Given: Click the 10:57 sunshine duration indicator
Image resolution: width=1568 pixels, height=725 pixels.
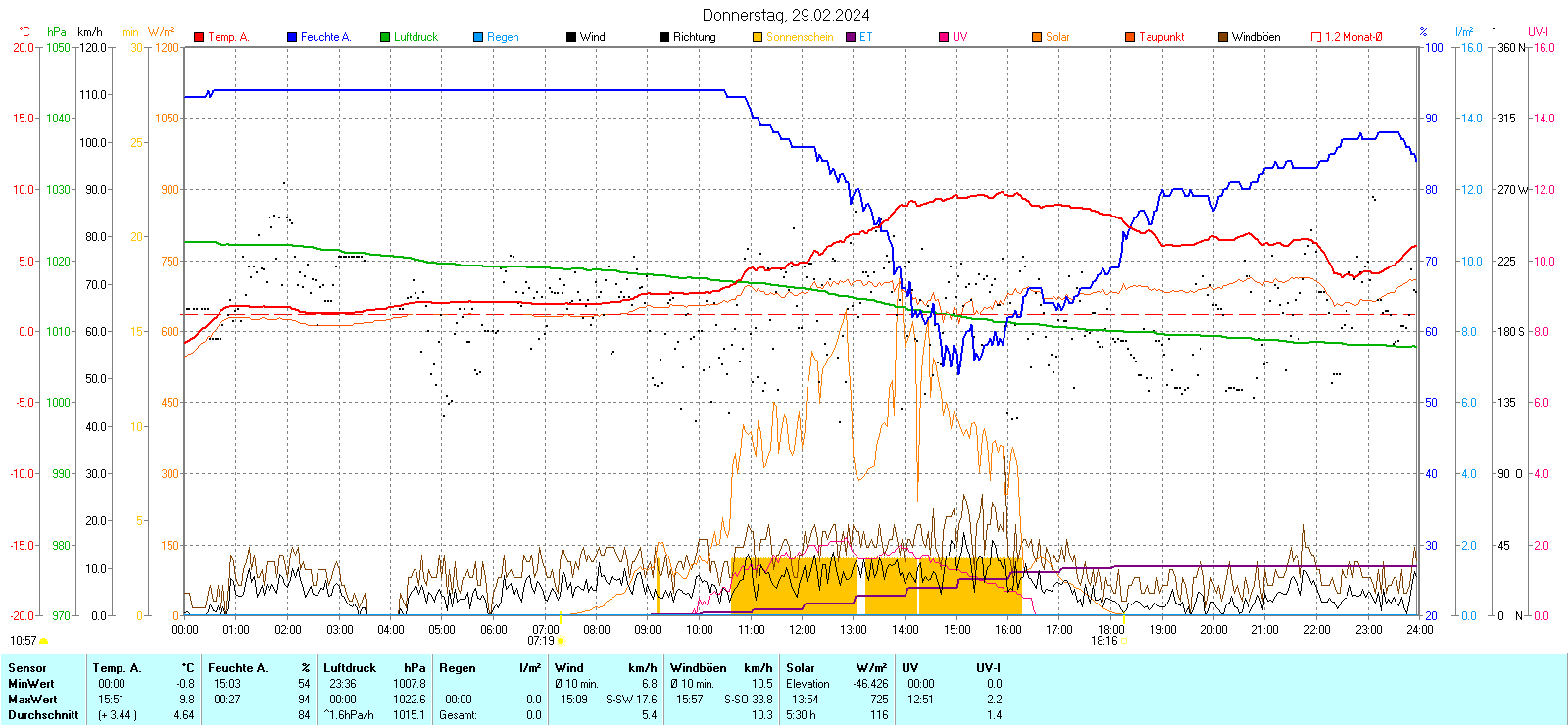Looking at the screenshot, I should [x=24, y=641].
